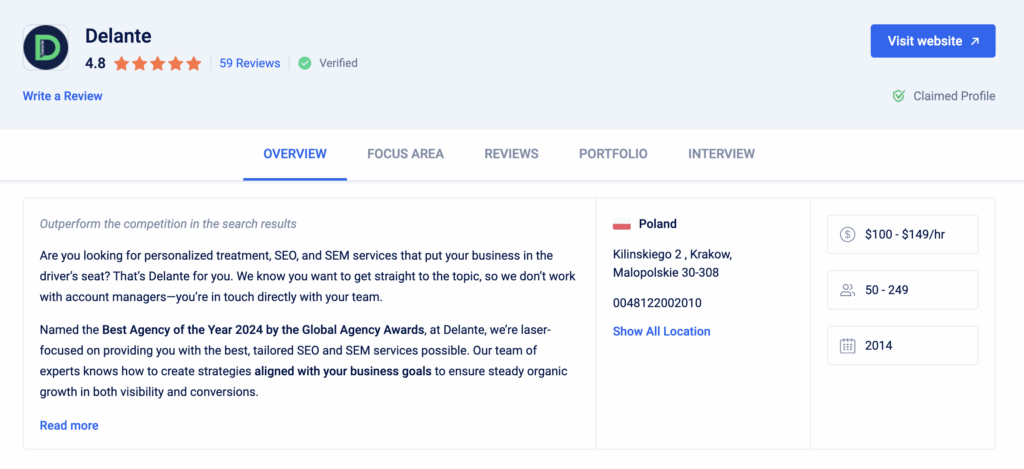Click Show All Location link

click(x=662, y=331)
